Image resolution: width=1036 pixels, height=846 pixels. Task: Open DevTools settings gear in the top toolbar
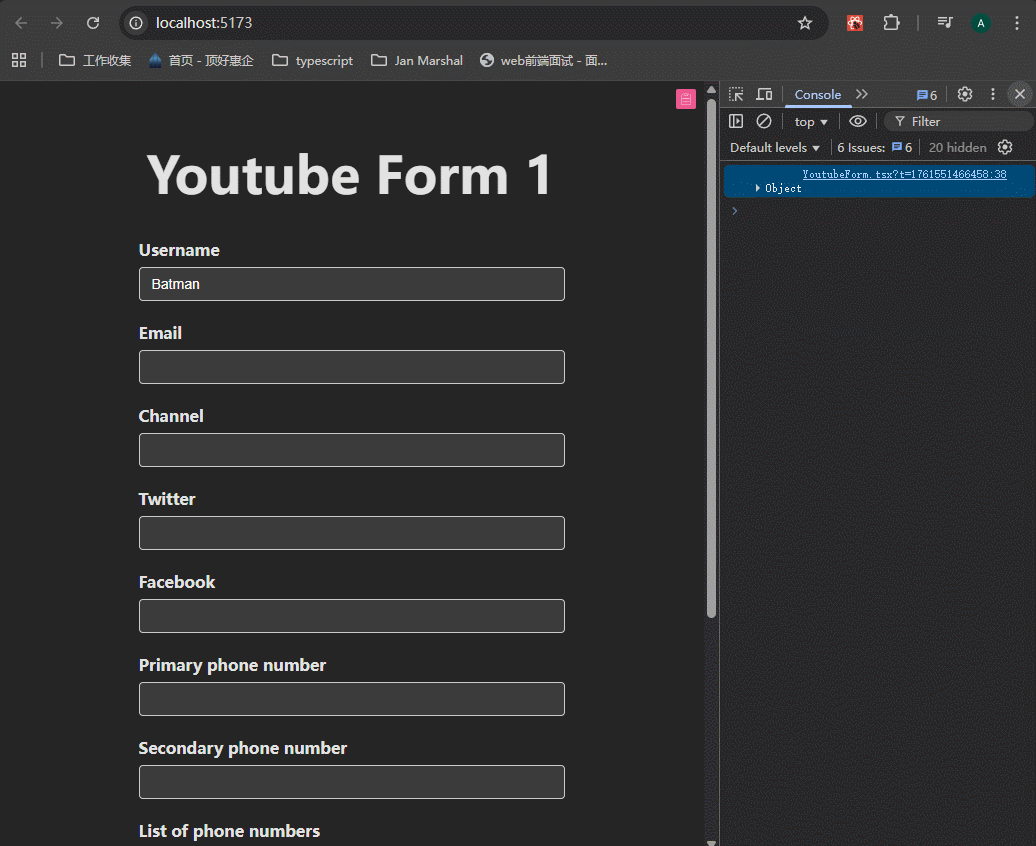coord(965,94)
